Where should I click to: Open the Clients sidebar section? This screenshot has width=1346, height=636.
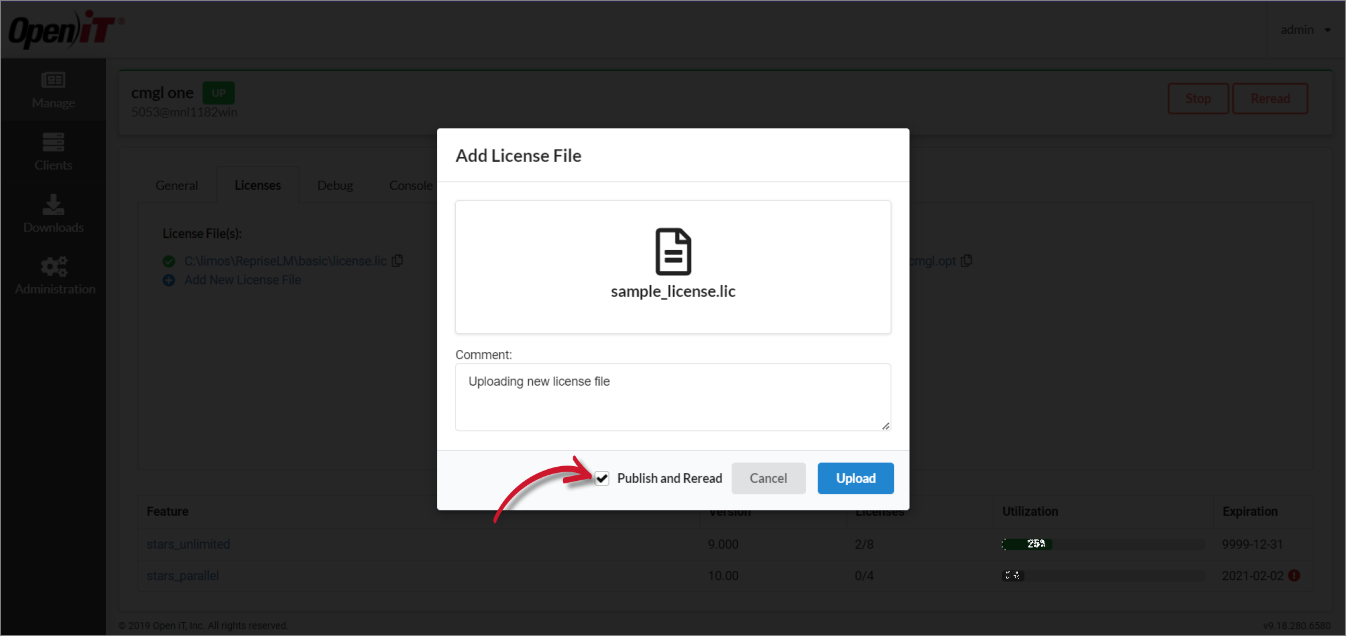click(x=53, y=152)
